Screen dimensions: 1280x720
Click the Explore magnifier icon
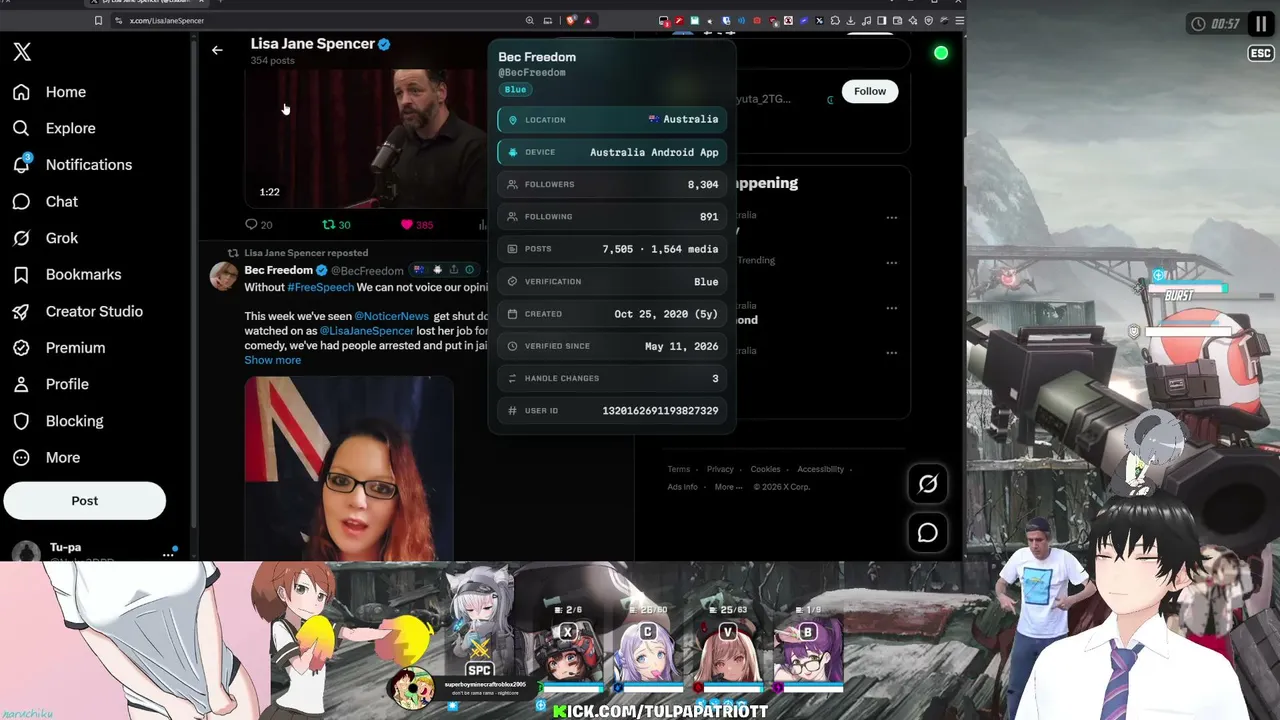pyautogui.click(x=21, y=128)
